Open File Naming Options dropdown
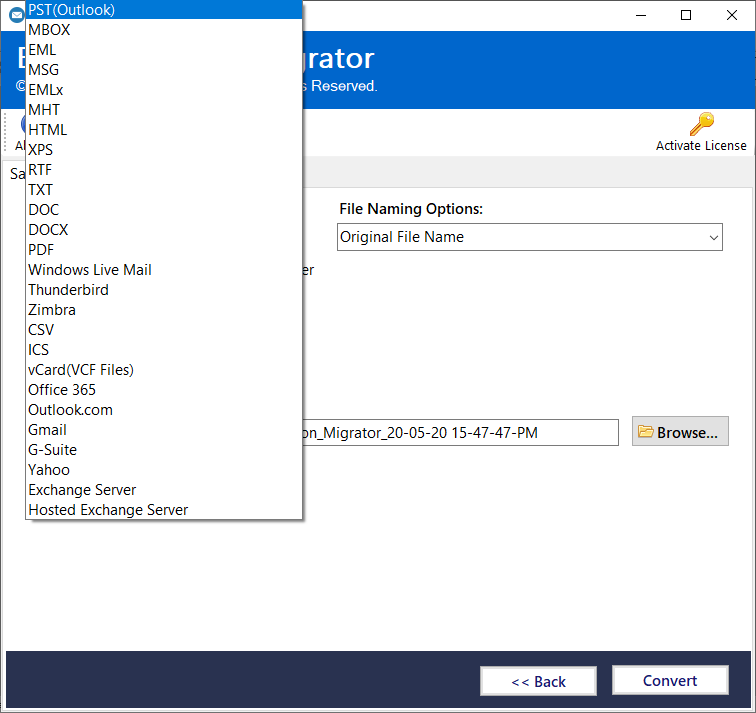Screen dimensions: 756x713 tap(529, 237)
